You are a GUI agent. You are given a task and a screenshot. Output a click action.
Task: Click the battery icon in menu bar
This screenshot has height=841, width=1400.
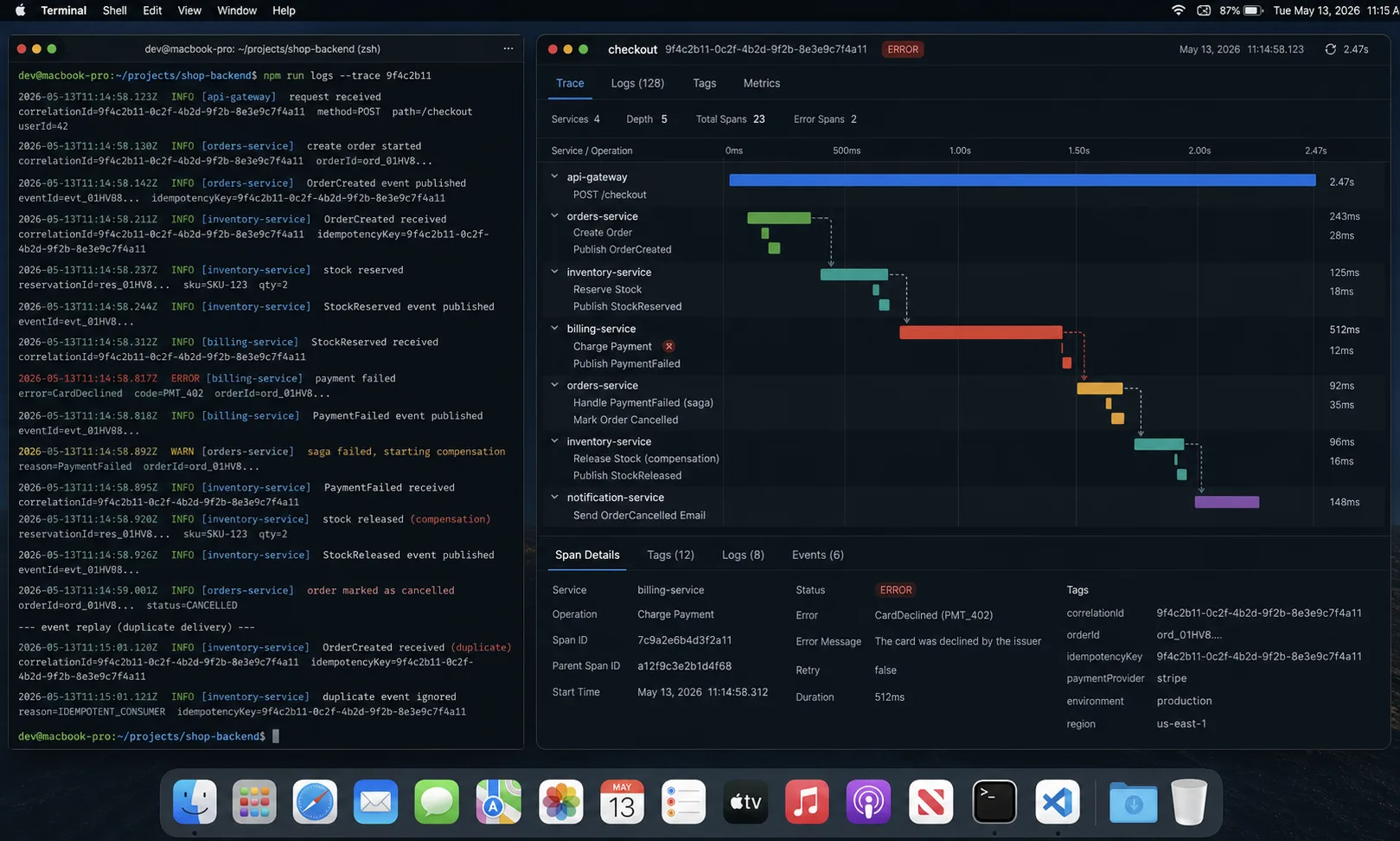pos(1254,10)
